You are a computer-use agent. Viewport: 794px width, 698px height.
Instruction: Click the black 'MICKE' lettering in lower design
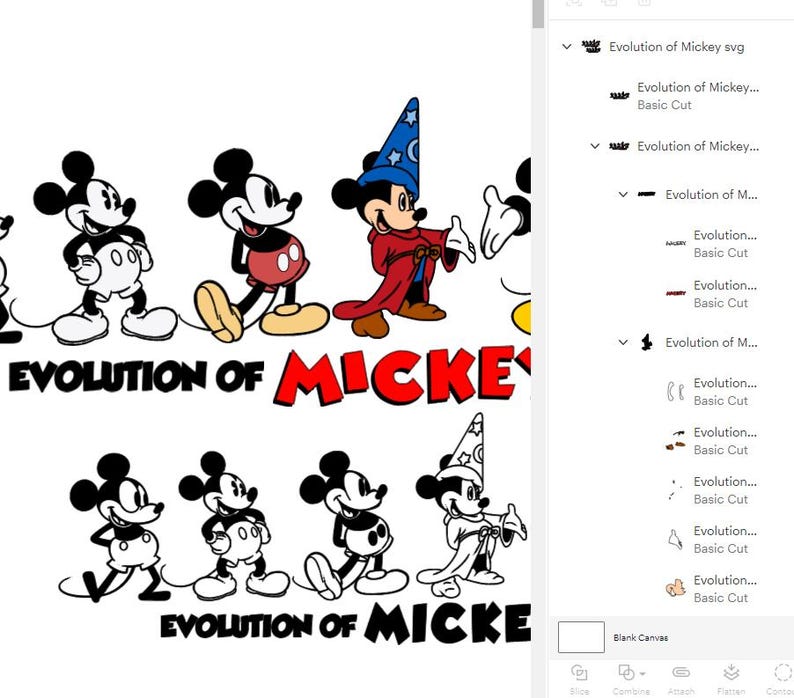[x=448, y=623]
